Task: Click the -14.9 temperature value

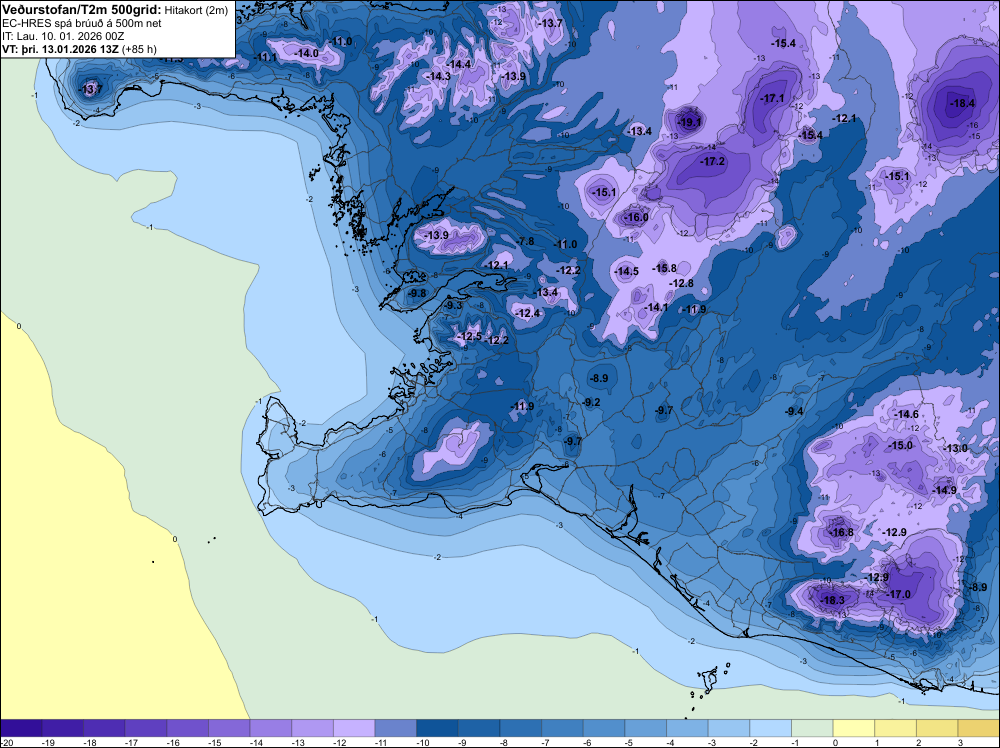Action: click(945, 490)
